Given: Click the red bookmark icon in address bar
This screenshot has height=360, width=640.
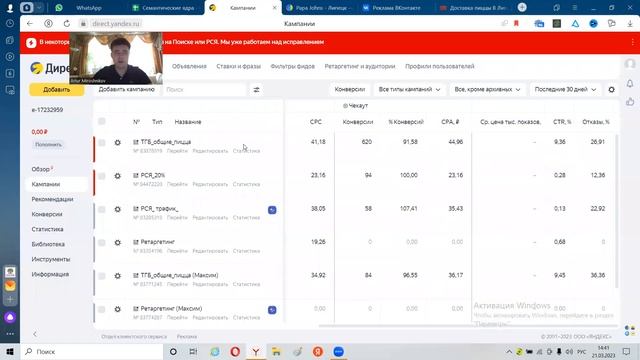Looking at the screenshot, I should click(516, 24).
